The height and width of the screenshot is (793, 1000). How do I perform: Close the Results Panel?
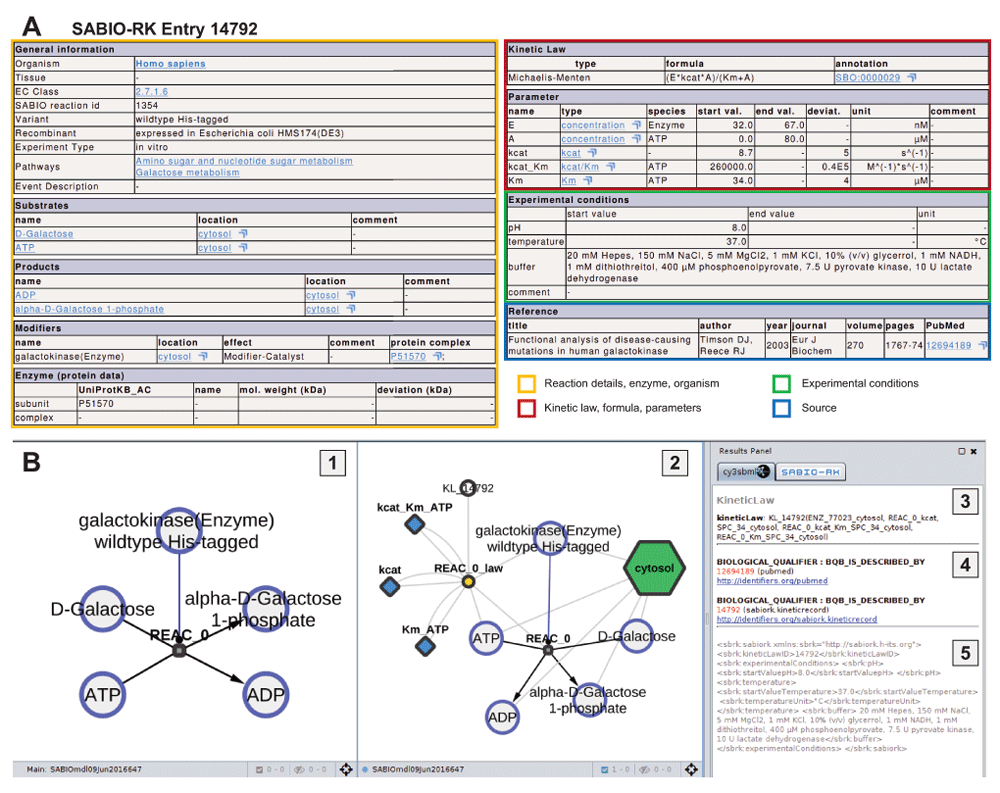[x=974, y=451]
